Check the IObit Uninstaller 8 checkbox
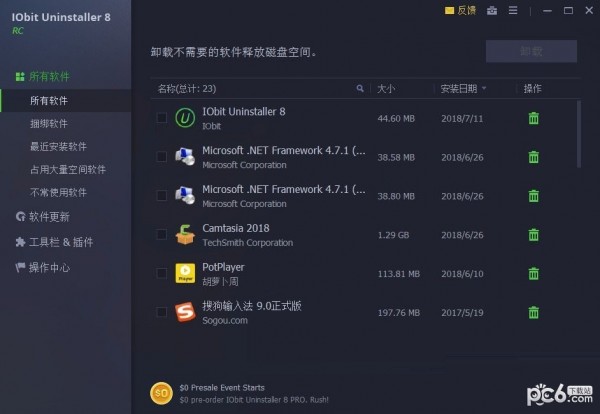 tap(162, 117)
